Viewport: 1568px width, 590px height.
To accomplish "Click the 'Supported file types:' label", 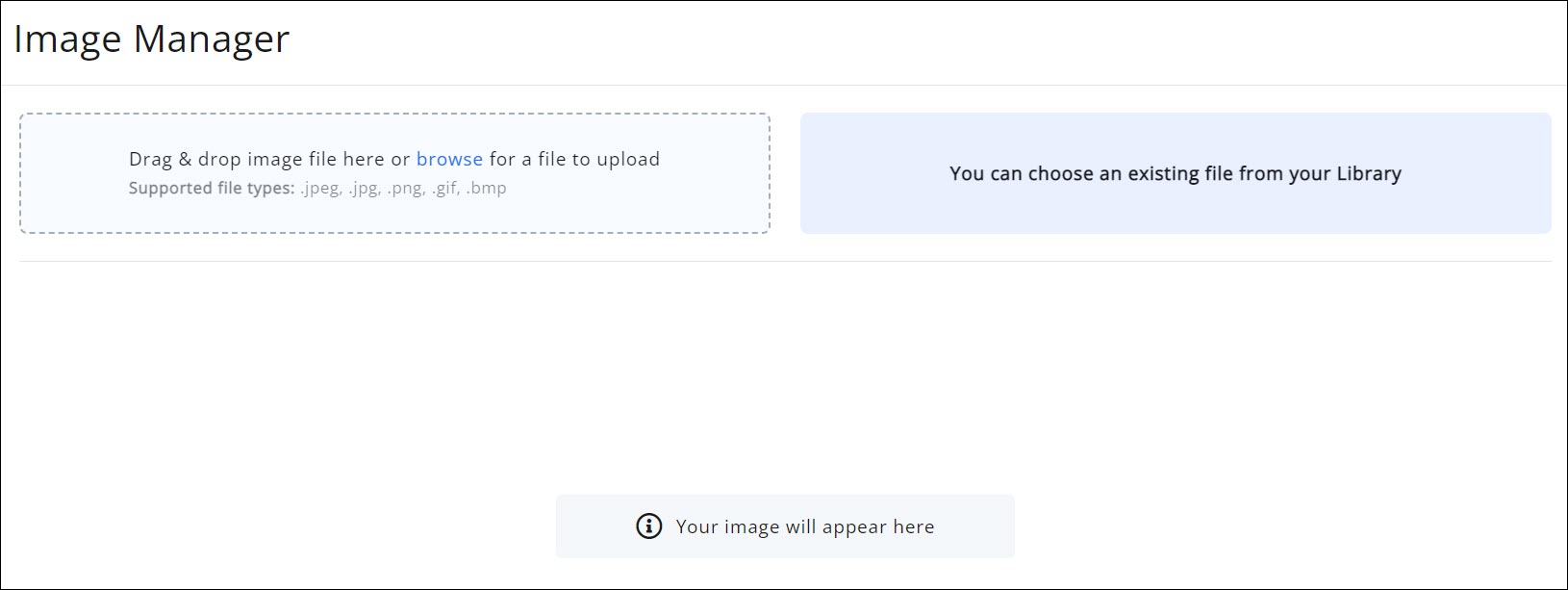I will click(212, 188).
